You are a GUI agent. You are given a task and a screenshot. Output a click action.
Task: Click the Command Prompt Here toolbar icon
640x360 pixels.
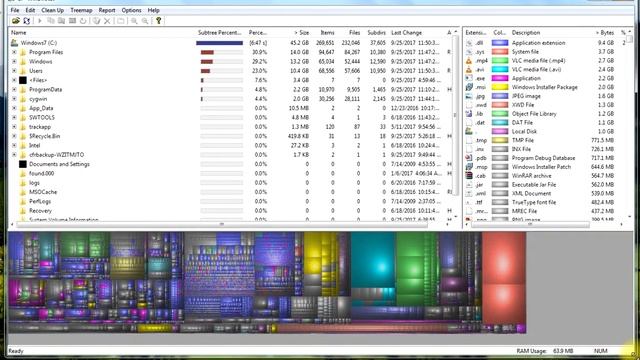72,21
